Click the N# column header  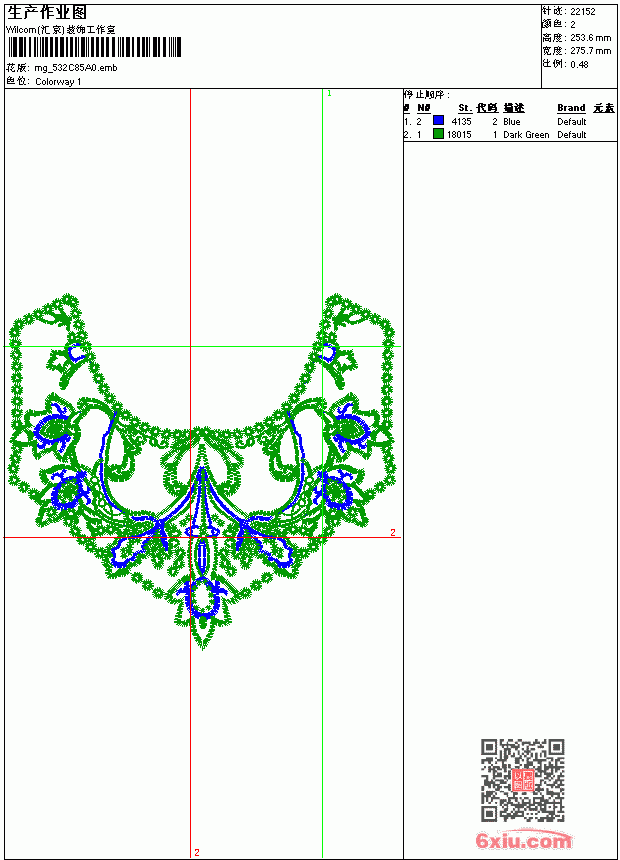click(424, 108)
